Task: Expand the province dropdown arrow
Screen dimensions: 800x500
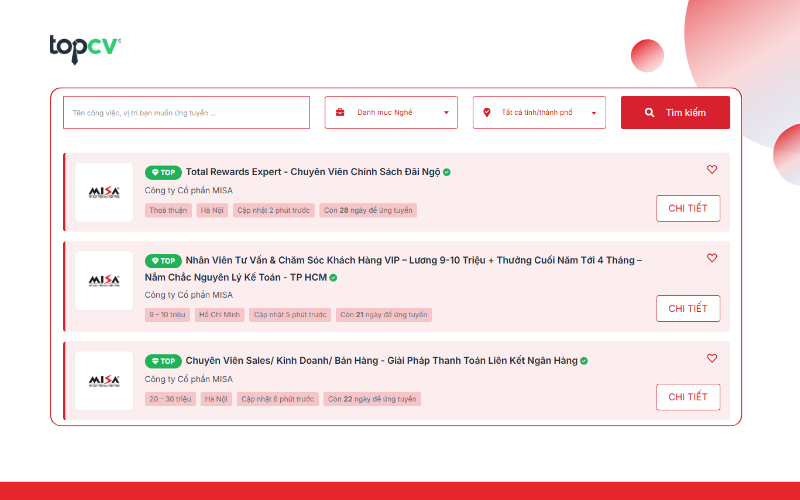Action: (593, 113)
